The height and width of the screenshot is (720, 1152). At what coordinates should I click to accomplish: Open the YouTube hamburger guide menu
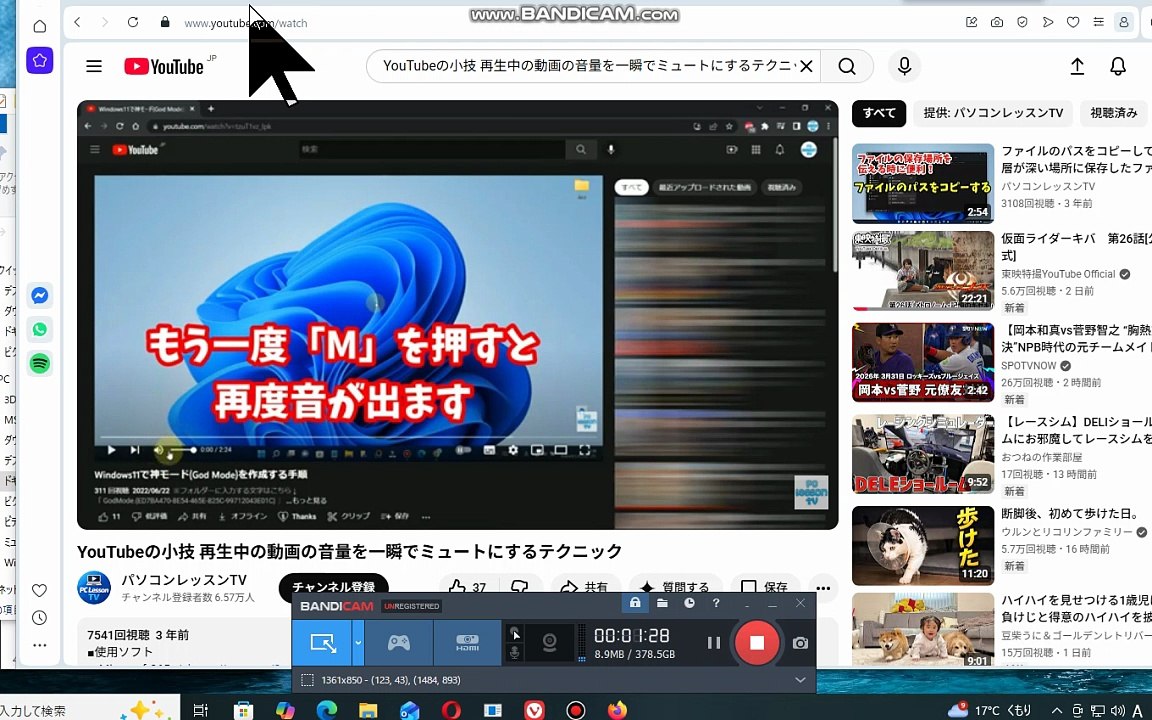tap(94, 66)
